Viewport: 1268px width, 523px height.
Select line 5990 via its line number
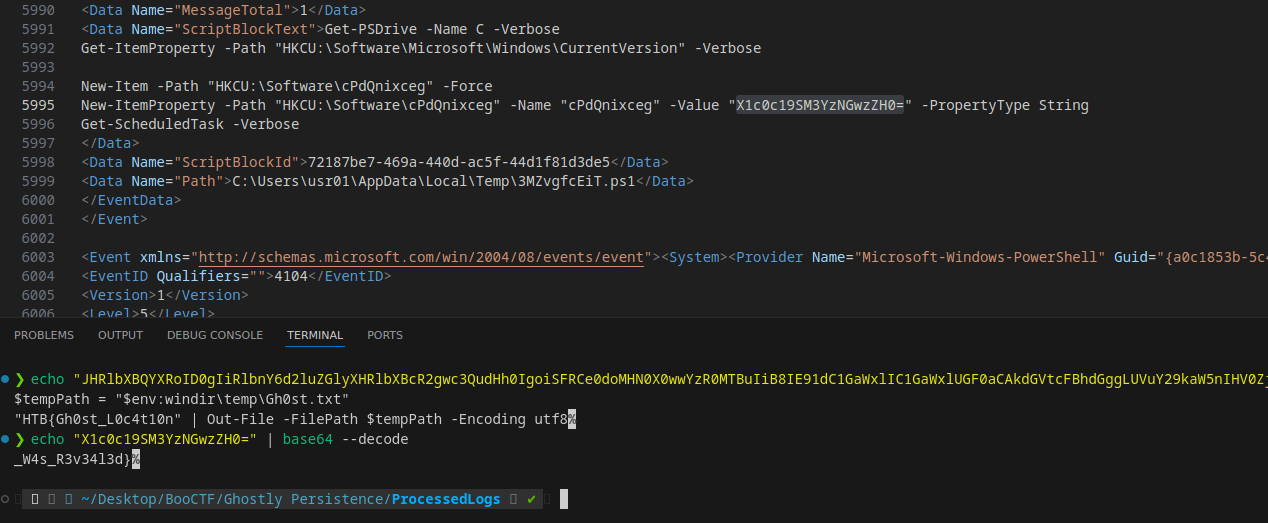(38, 10)
